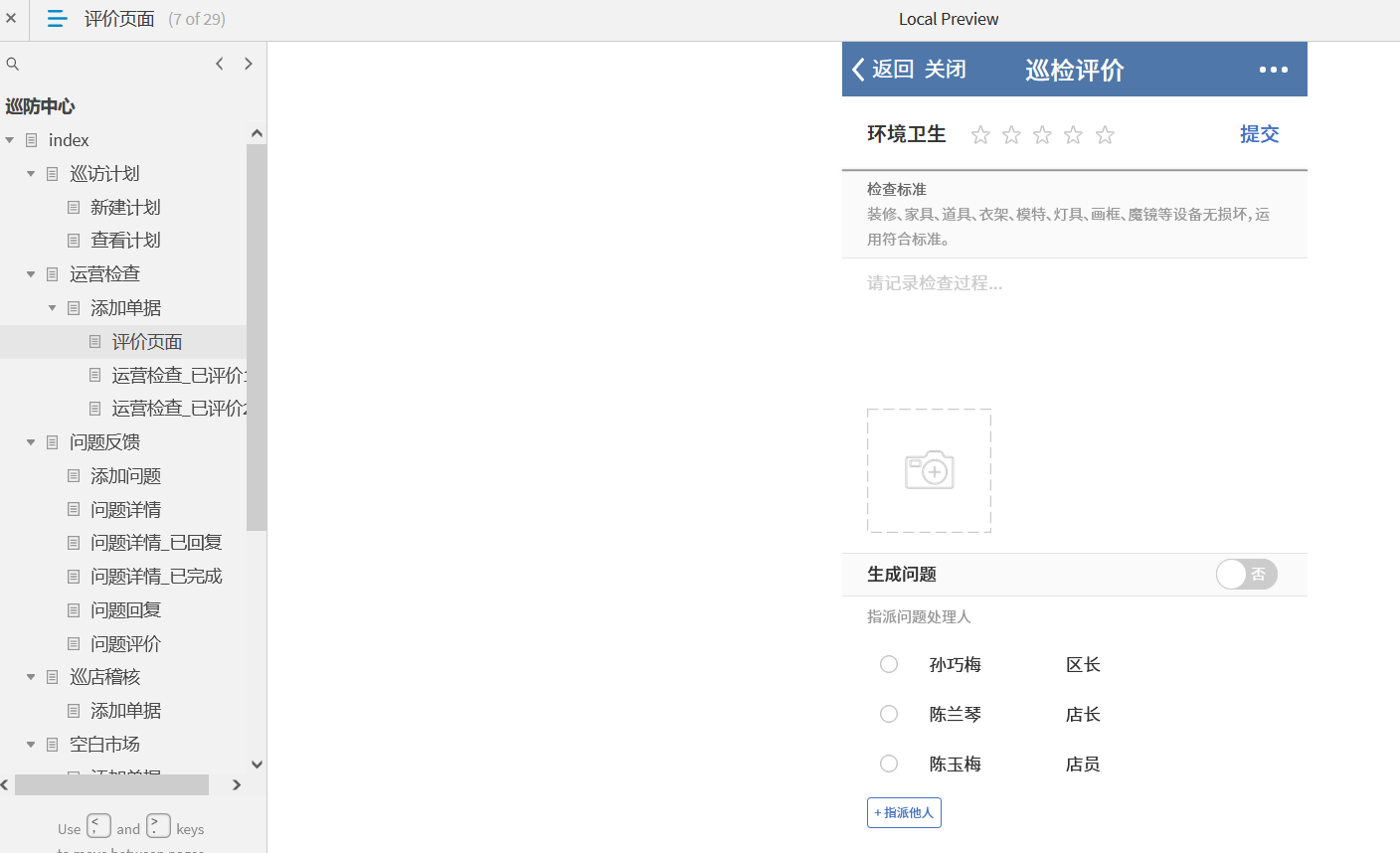Screen dimensions: 1400x853
Task: Open the three-dot more menu in the header
Action: (1274, 70)
